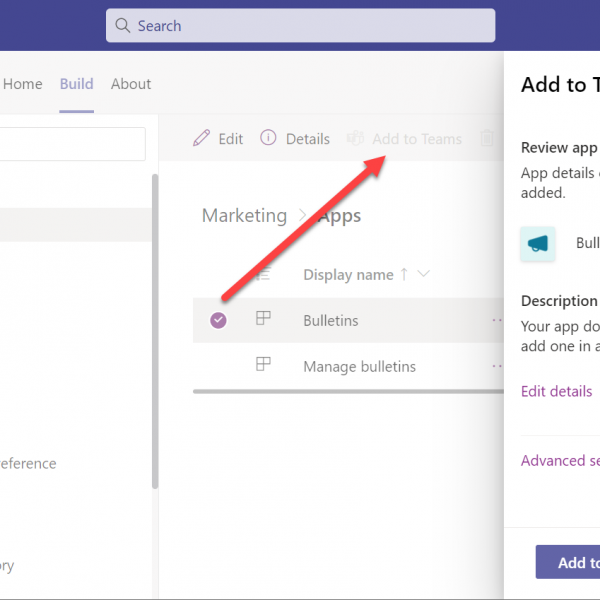
Task: Open the Display name column dropdown chevron
Action: point(423,274)
